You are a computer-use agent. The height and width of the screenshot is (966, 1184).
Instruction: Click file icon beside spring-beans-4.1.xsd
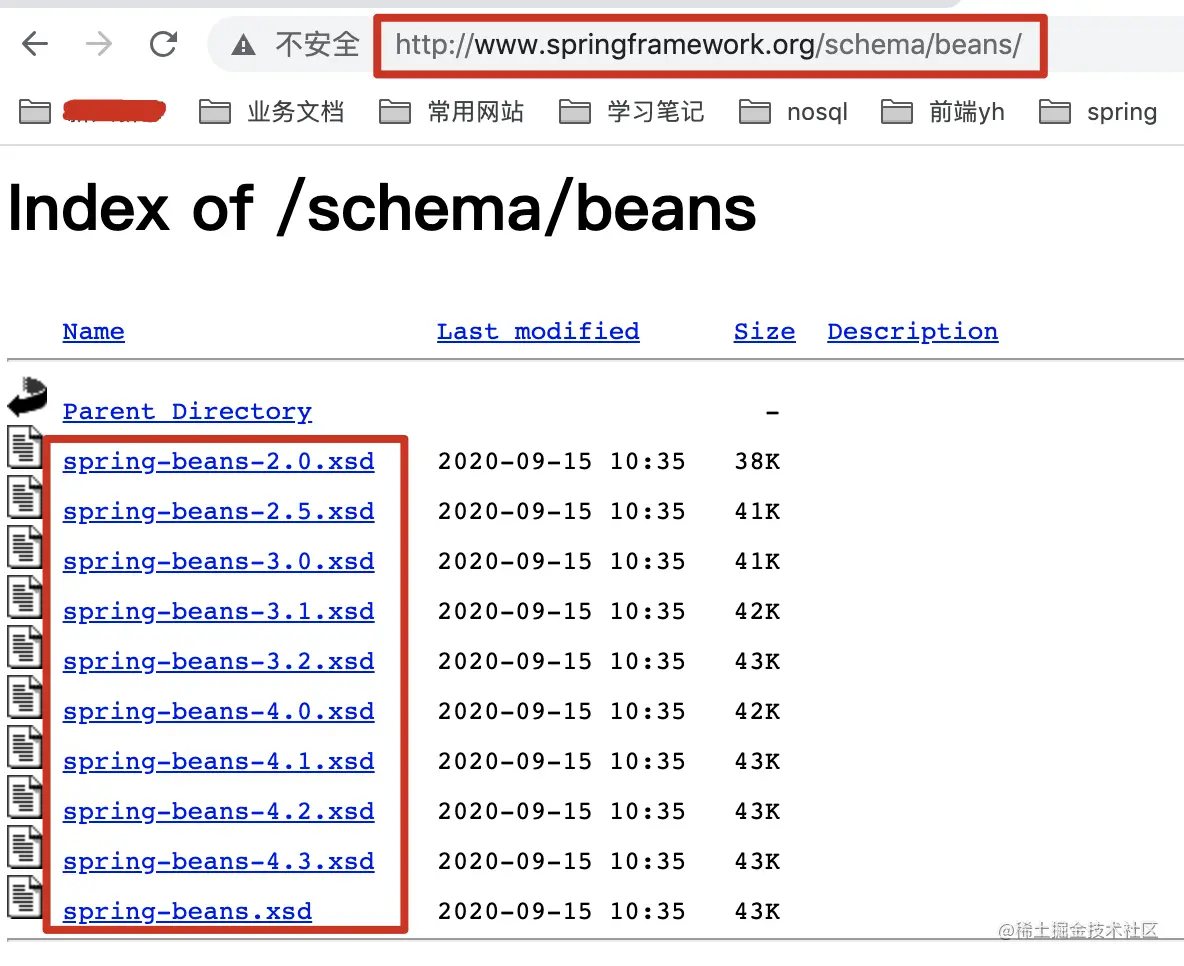pos(25,746)
